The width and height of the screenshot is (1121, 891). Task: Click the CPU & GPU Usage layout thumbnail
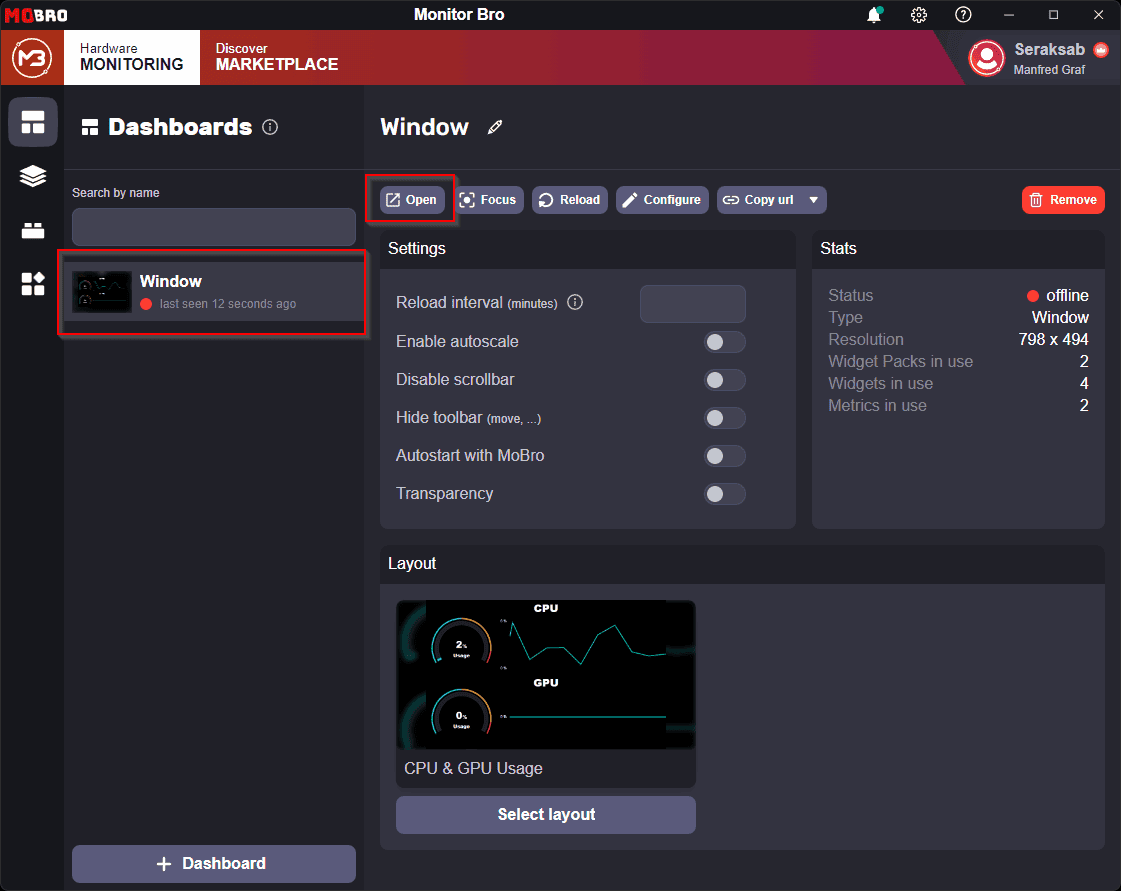click(x=545, y=675)
